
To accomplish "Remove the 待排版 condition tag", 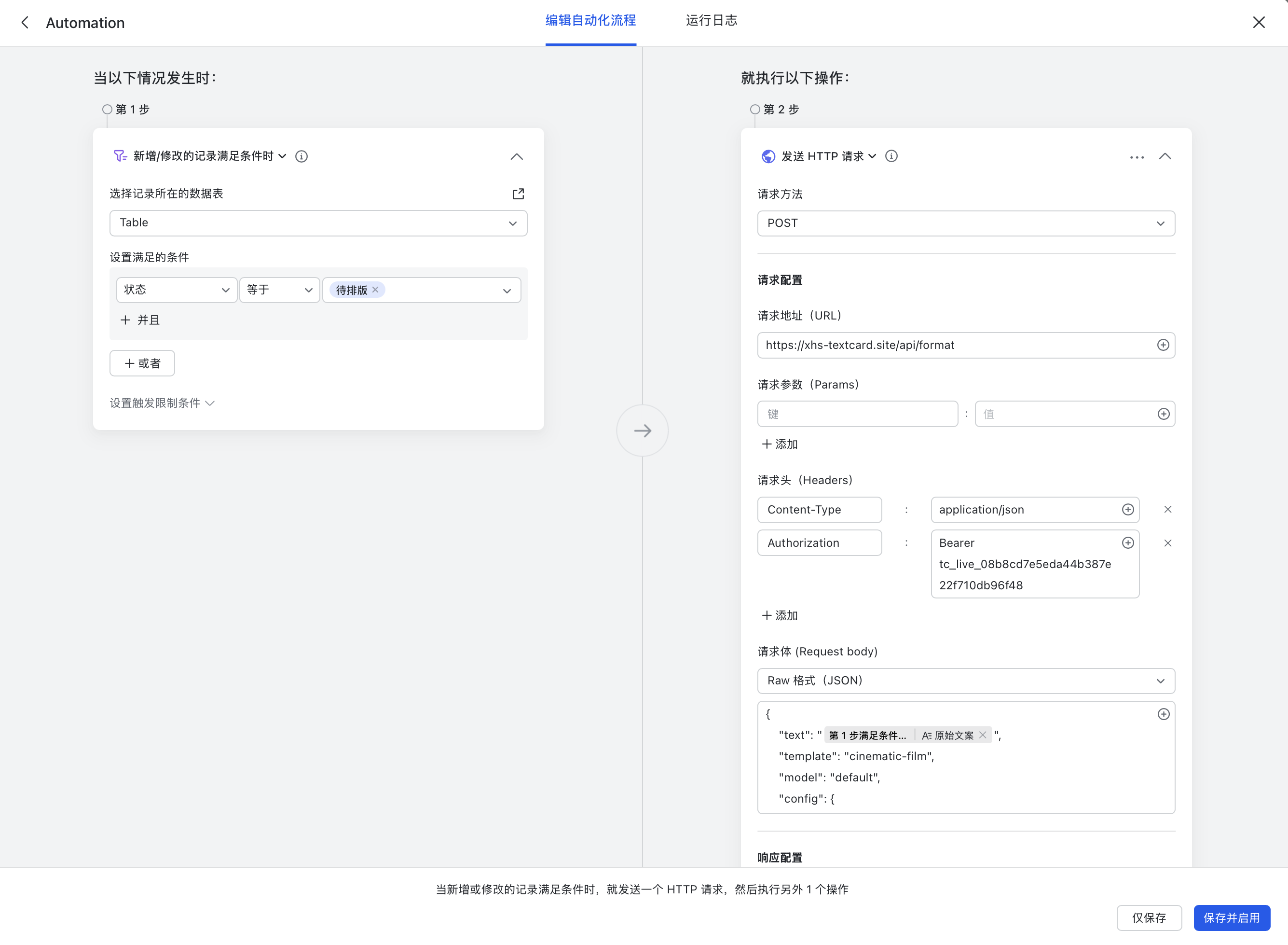I will pyautogui.click(x=375, y=290).
